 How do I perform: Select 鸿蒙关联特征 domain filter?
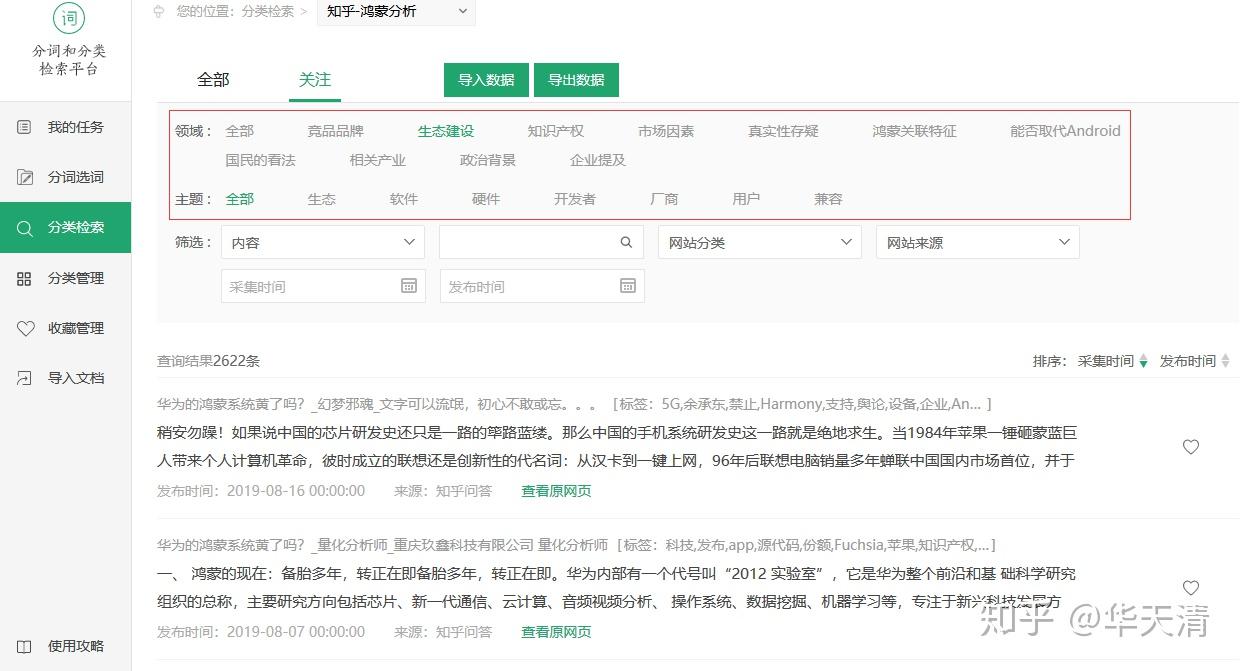pos(914,131)
